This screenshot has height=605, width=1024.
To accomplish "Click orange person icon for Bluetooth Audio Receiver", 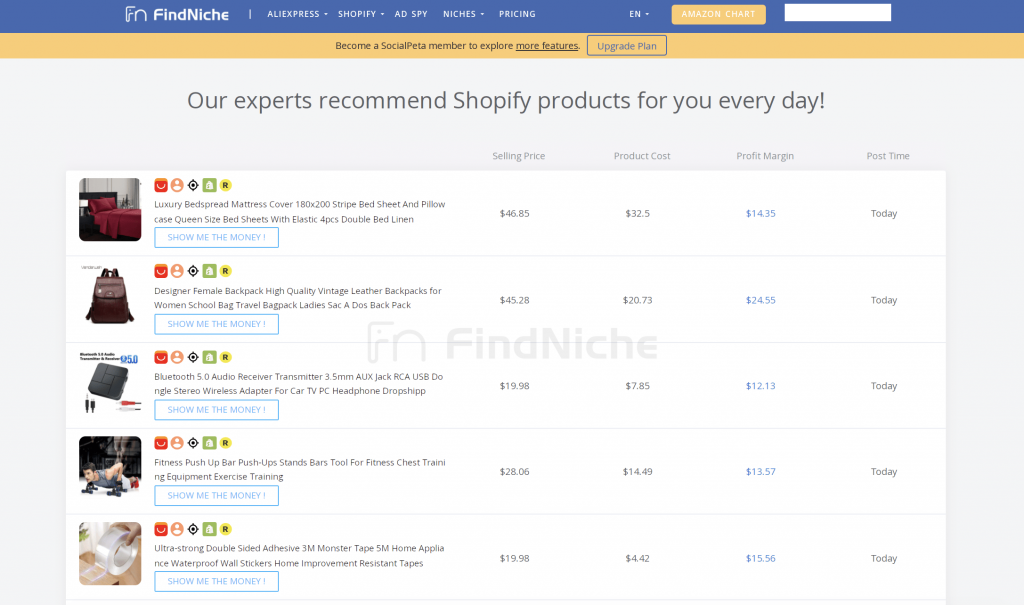I will click(177, 357).
